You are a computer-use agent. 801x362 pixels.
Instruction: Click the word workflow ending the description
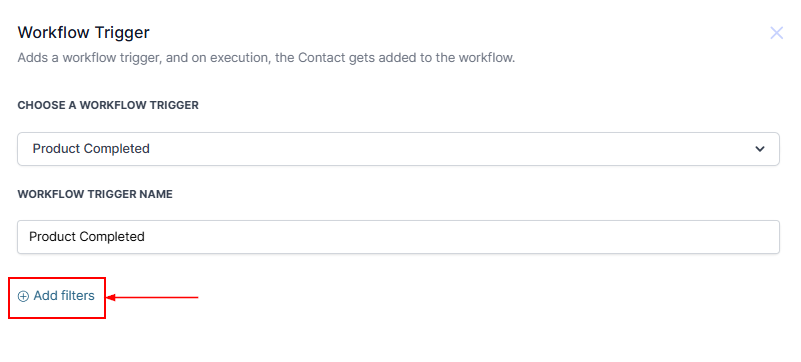pos(486,58)
